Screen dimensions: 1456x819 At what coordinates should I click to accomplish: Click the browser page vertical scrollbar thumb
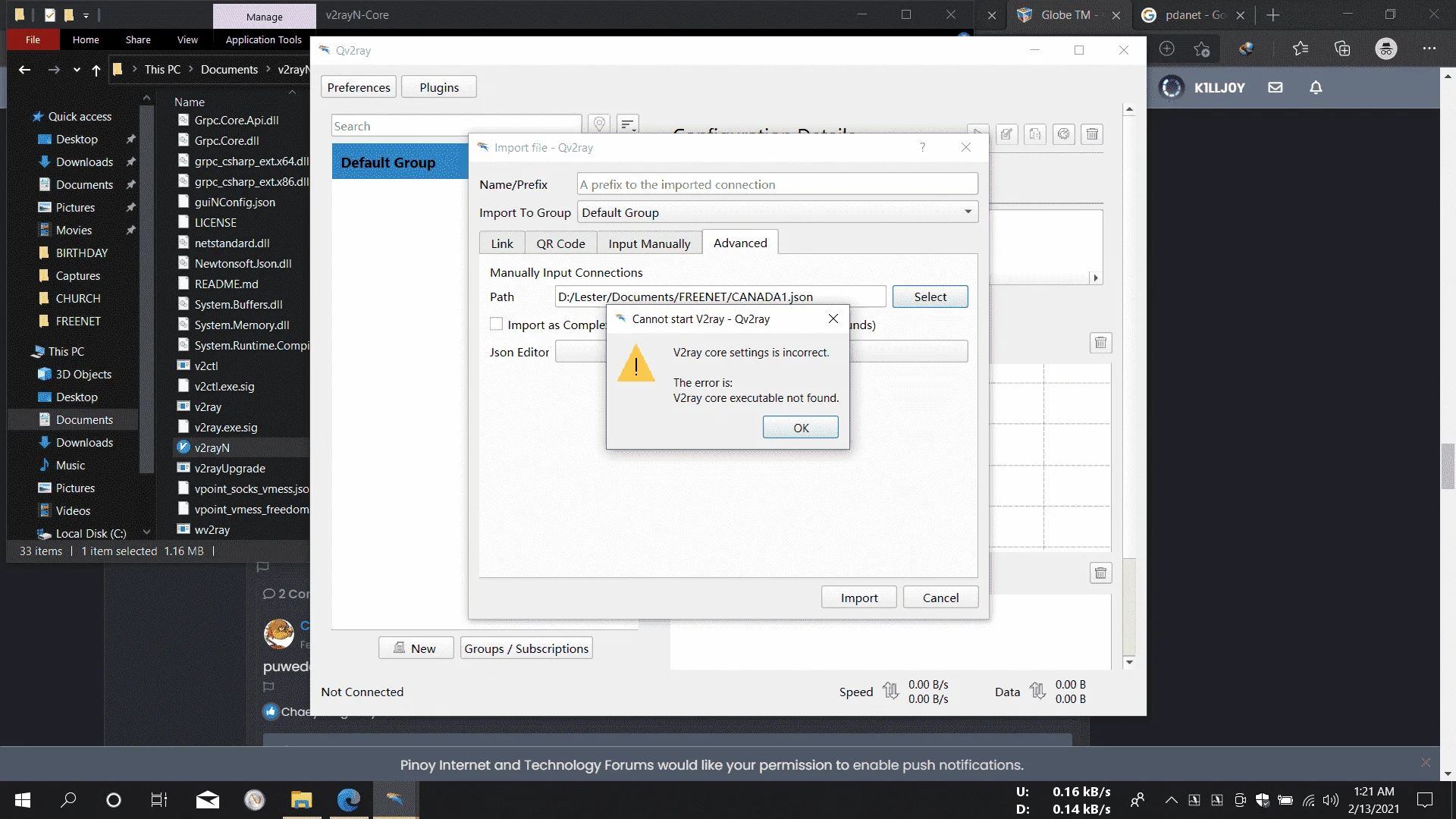[1448, 466]
